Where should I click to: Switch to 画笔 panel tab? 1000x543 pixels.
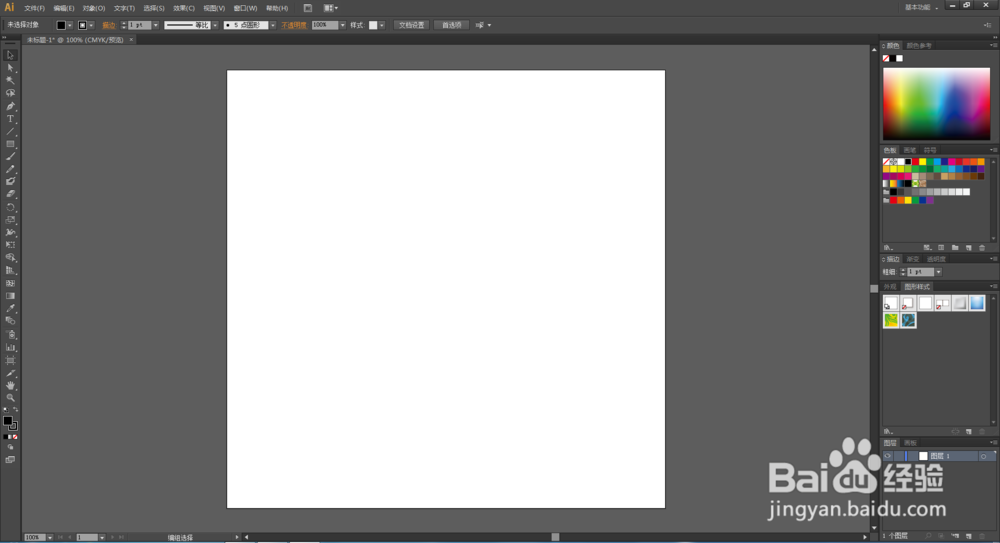[910, 151]
